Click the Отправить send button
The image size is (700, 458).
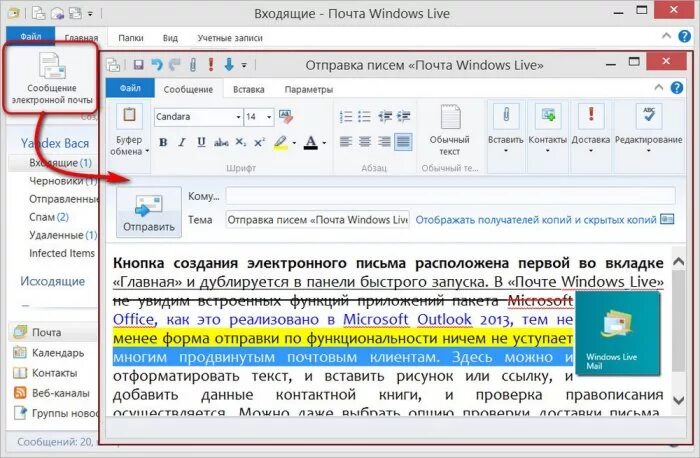[149, 212]
